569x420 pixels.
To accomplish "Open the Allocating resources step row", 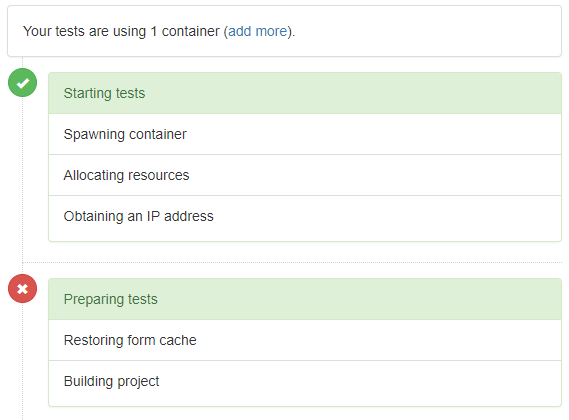I will tap(305, 175).
